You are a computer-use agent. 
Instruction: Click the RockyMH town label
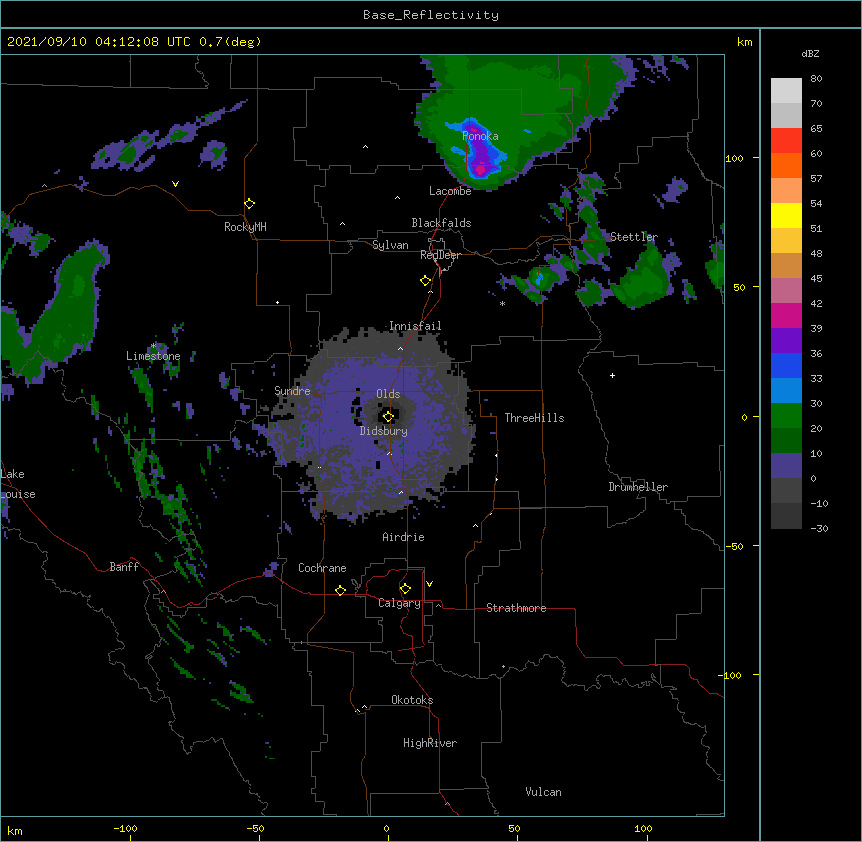click(245, 227)
